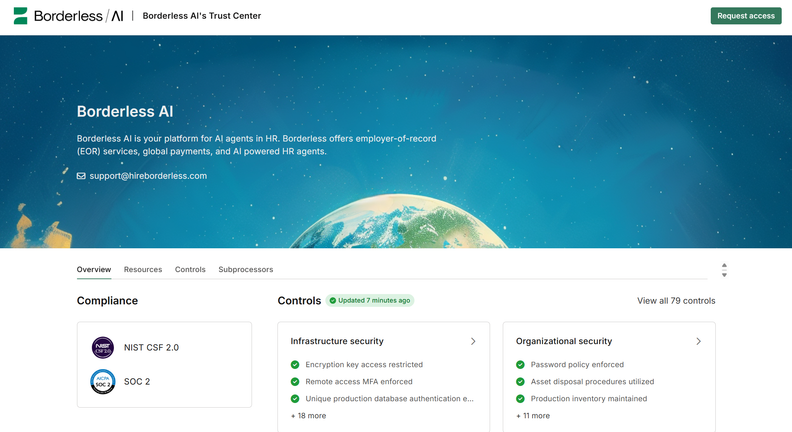Switch to the Controls tab
The height and width of the screenshot is (432, 792).
190,269
